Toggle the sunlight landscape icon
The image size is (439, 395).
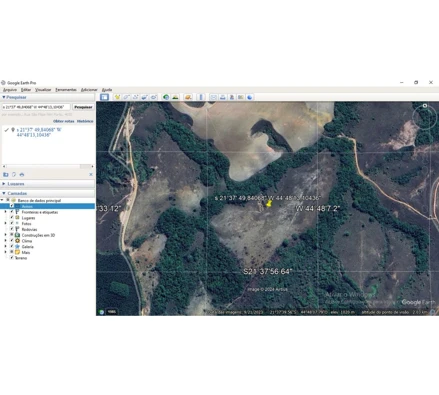[175, 97]
